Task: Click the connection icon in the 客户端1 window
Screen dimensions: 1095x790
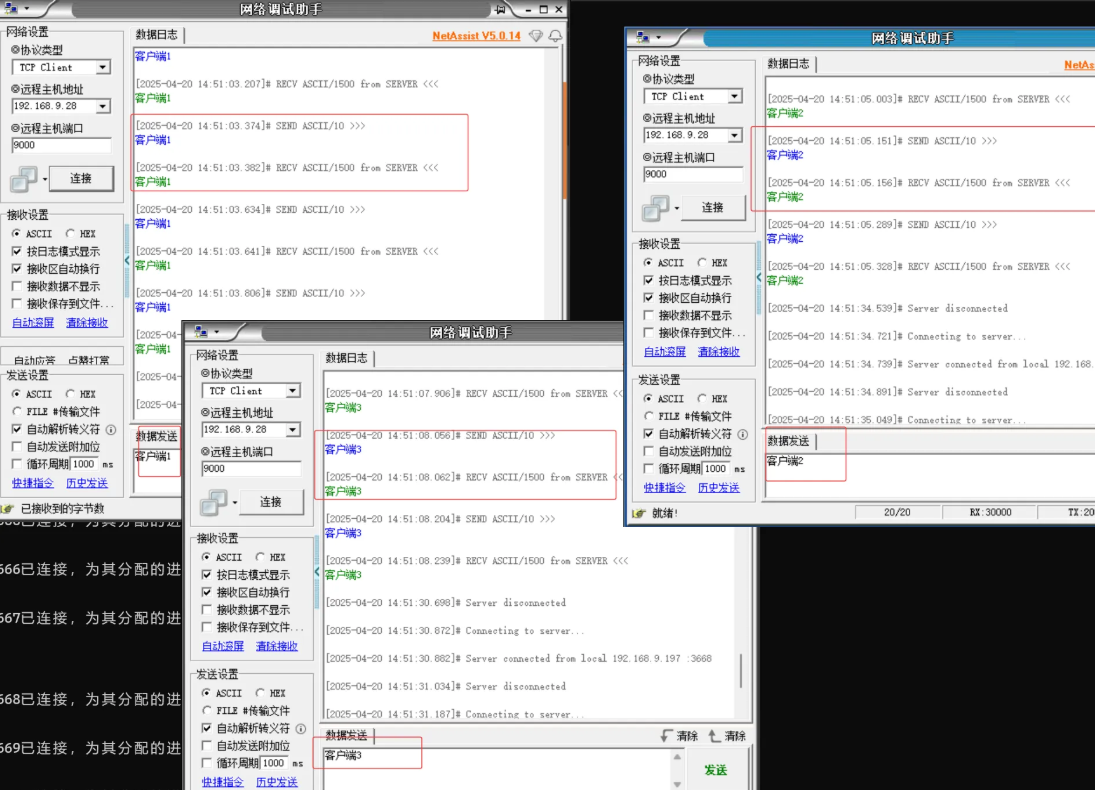Action: [x=24, y=179]
